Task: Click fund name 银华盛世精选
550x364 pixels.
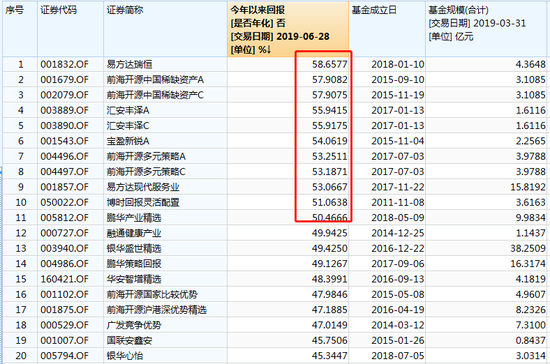Action: click(x=134, y=249)
